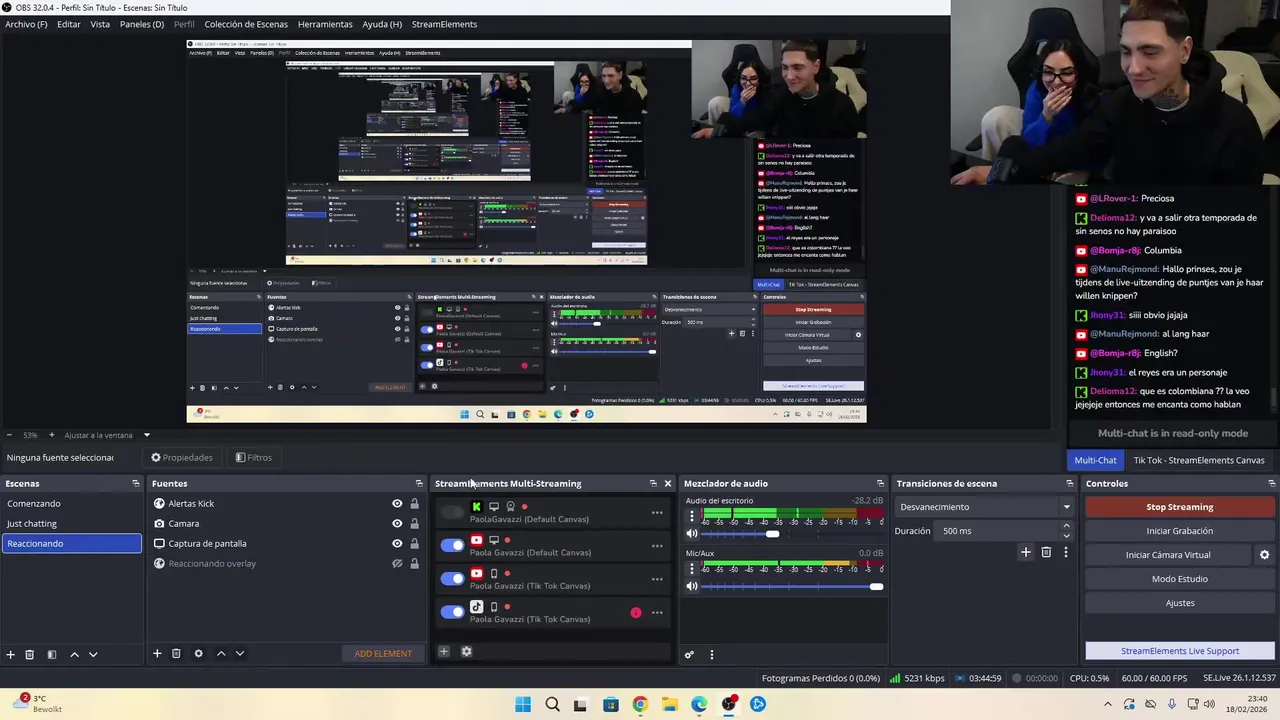Move source up in Fuentes panel
Screen dimensions: 1280x720
pyautogui.click(x=221, y=653)
